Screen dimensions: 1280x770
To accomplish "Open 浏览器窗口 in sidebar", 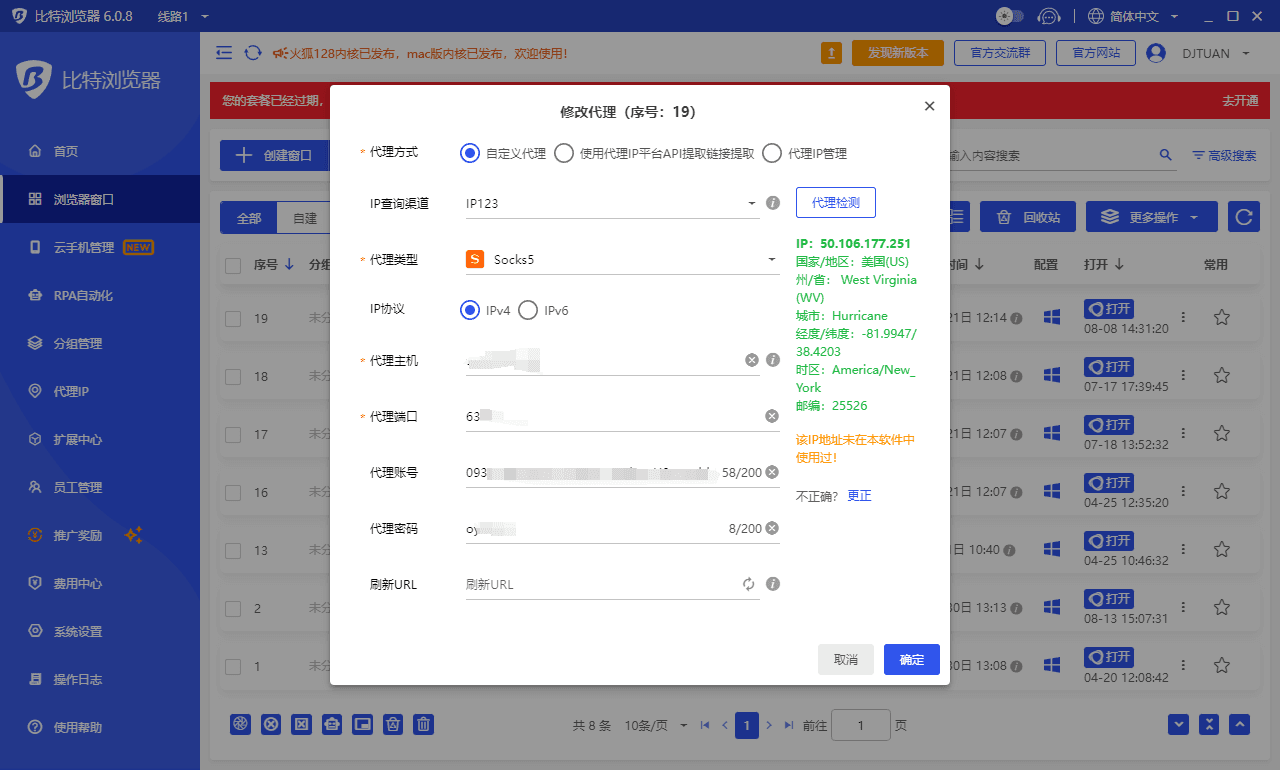I will tap(100, 199).
